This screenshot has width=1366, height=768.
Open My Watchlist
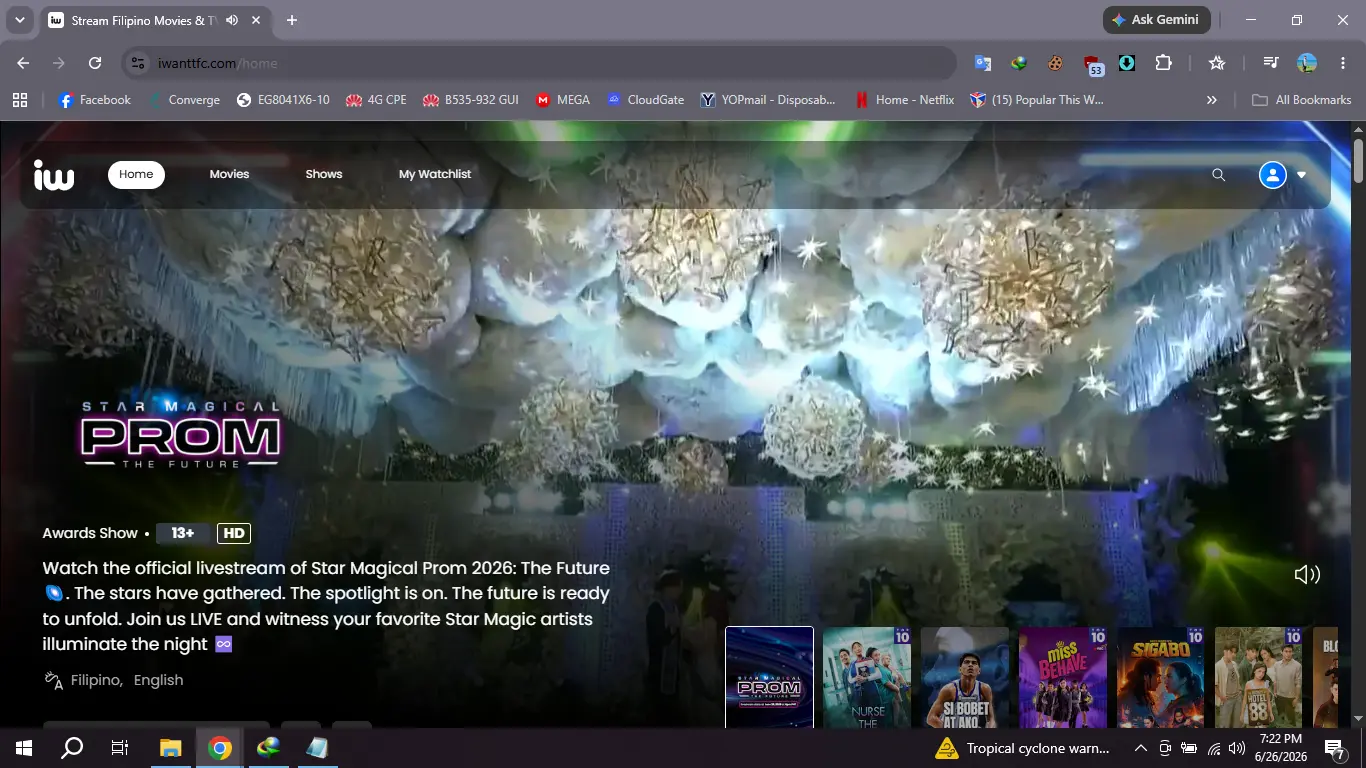pyautogui.click(x=435, y=174)
